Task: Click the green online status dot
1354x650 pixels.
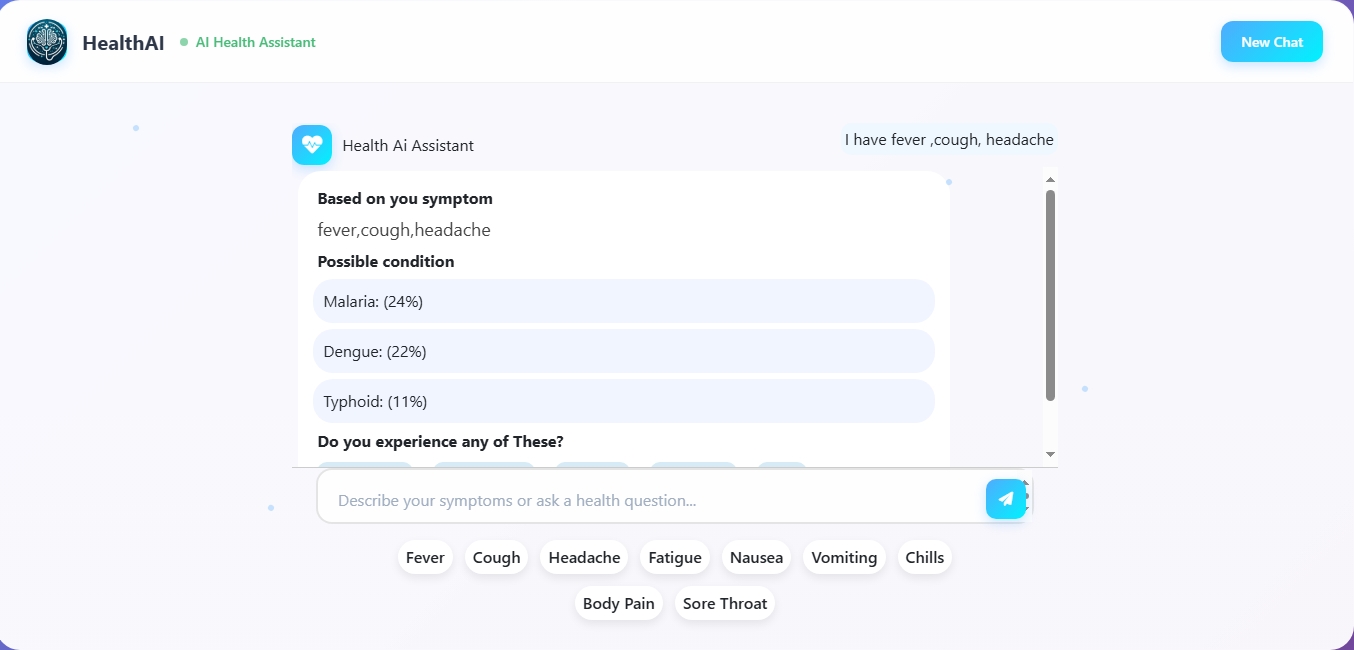Action: click(x=184, y=42)
